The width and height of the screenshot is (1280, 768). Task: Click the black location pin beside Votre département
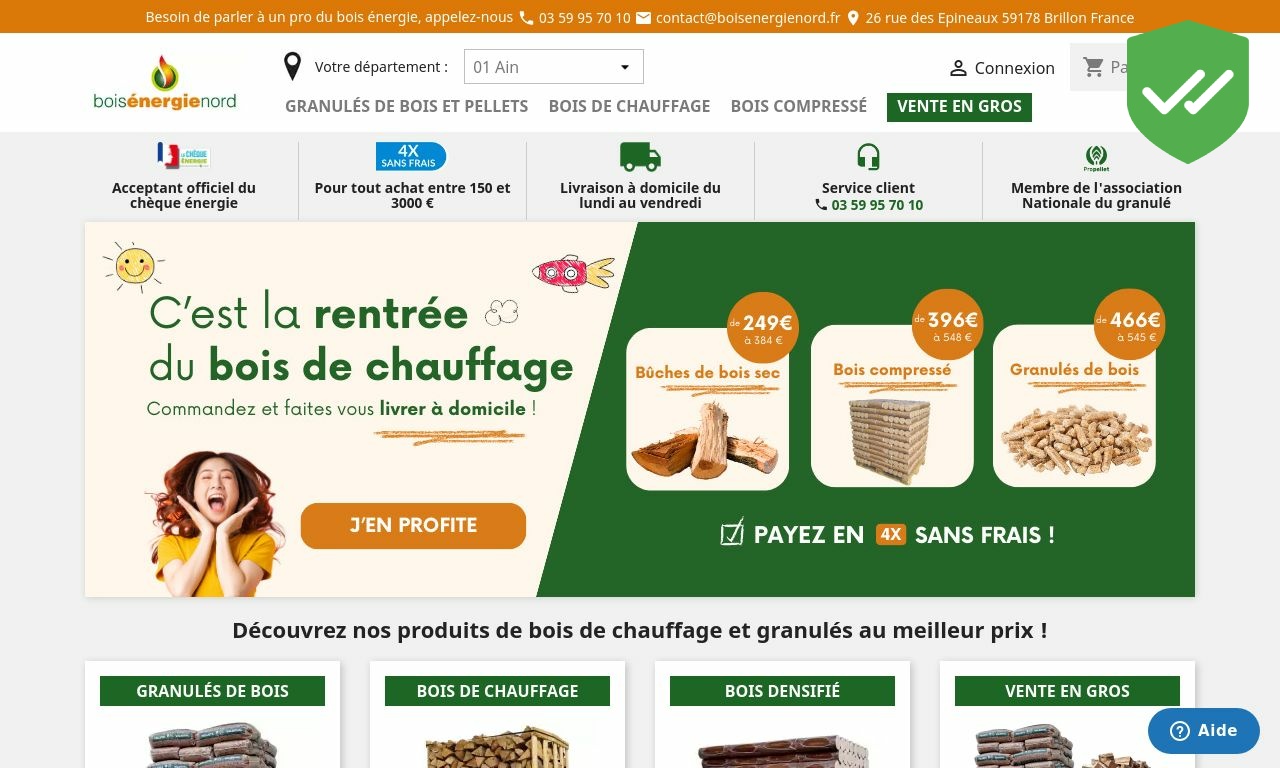tap(292, 67)
